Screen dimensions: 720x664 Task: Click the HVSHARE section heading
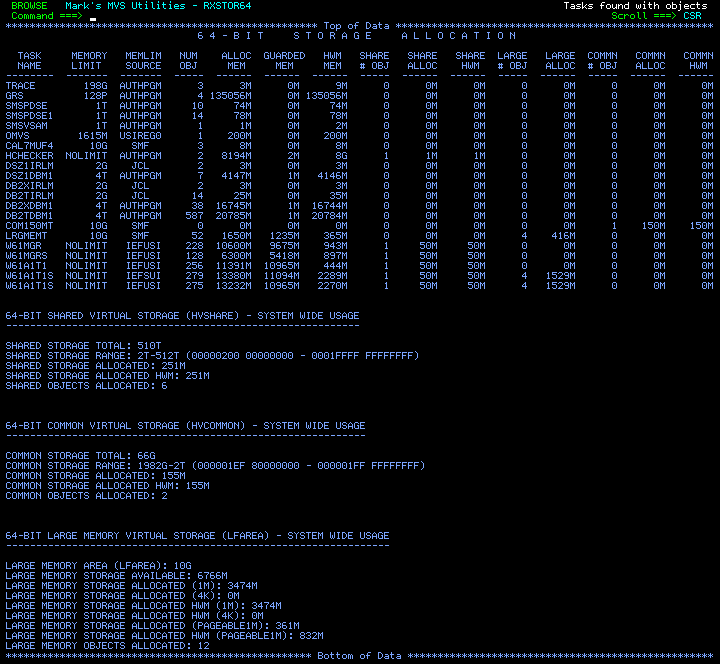[182, 316]
